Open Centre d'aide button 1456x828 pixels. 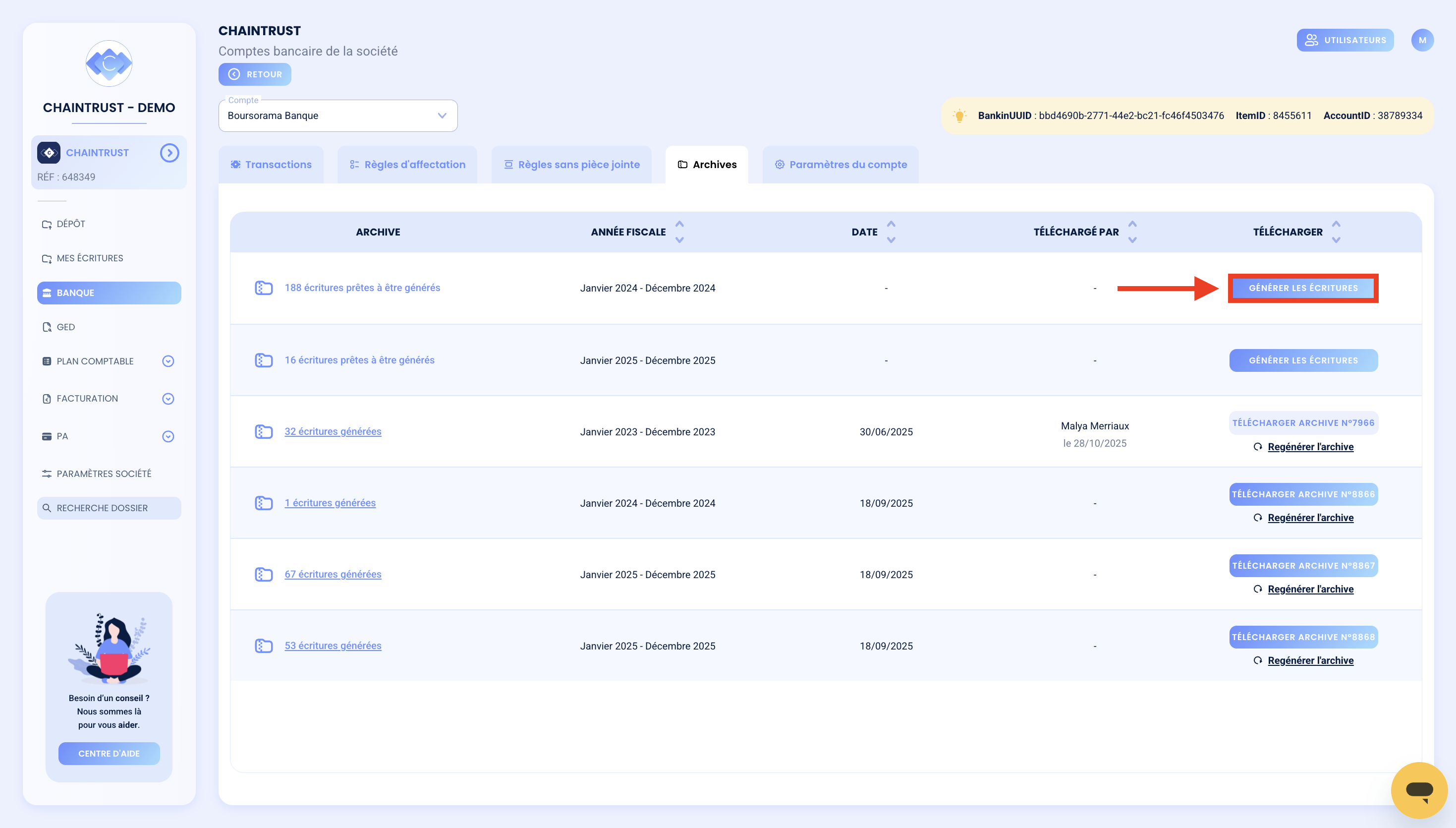tap(109, 754)
